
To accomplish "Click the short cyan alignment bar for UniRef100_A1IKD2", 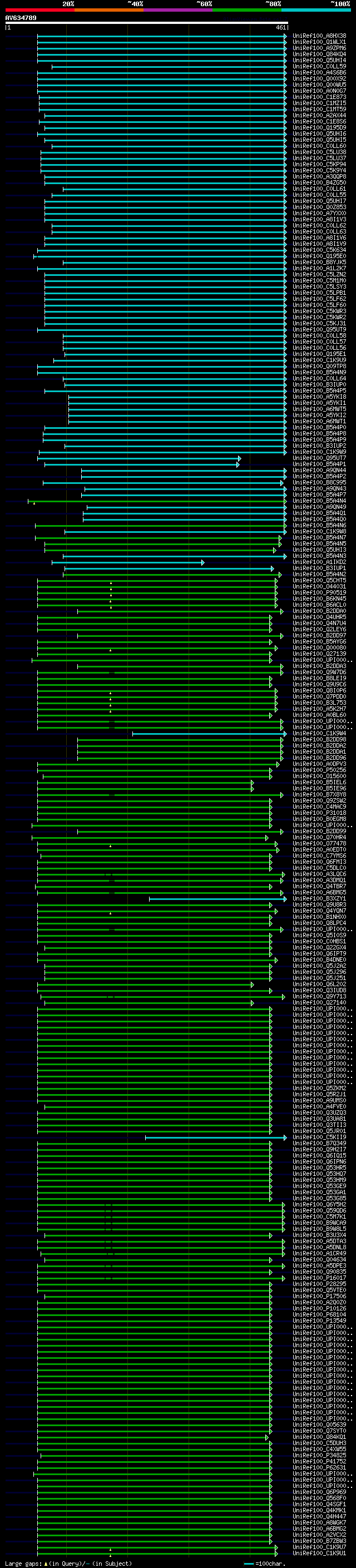I will click(x=128, y=562).
